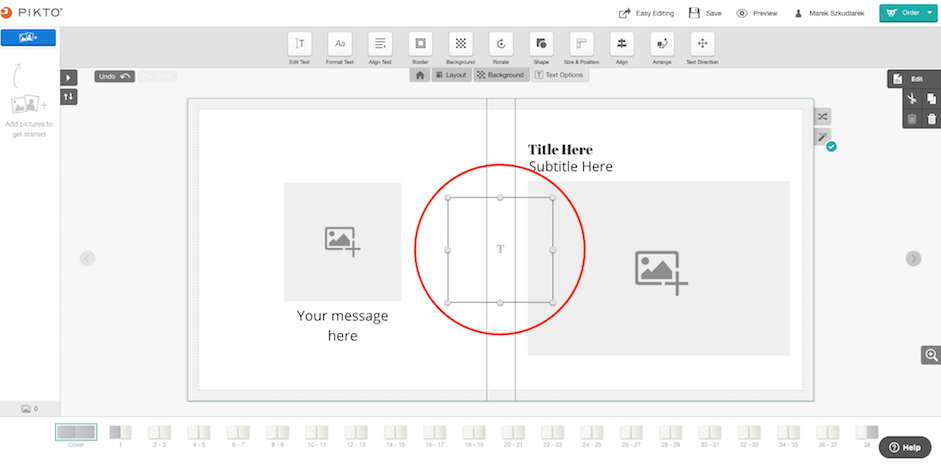Delete element using trash icon
Image resolution: width=941 pixels, height=464 pixels.
(x=931, y=119)
